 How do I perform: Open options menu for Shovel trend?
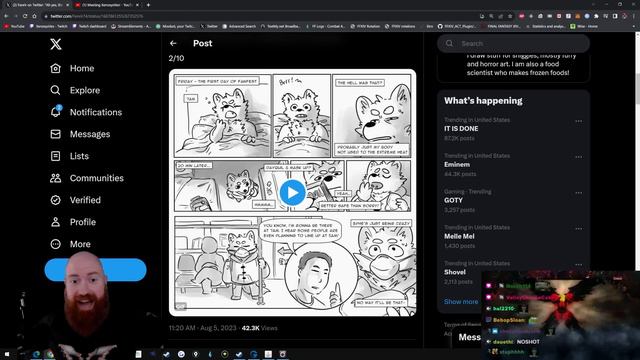click(x=578, y=265)
